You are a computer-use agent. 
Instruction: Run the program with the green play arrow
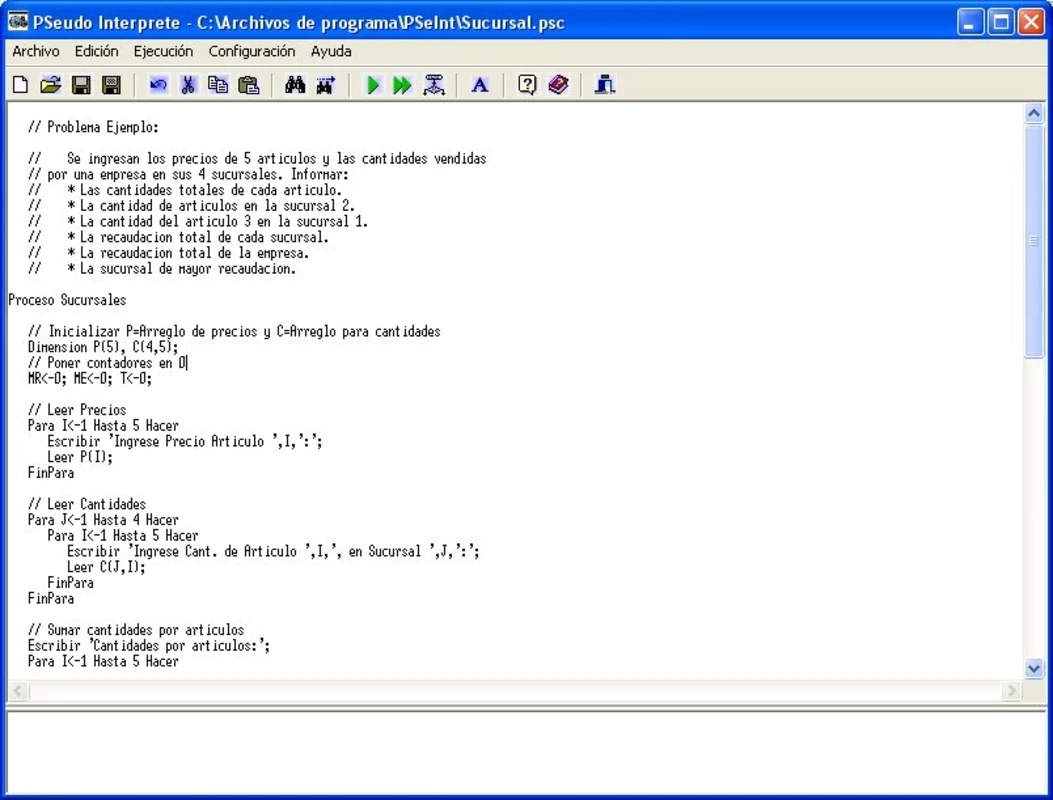pos(373,86)
